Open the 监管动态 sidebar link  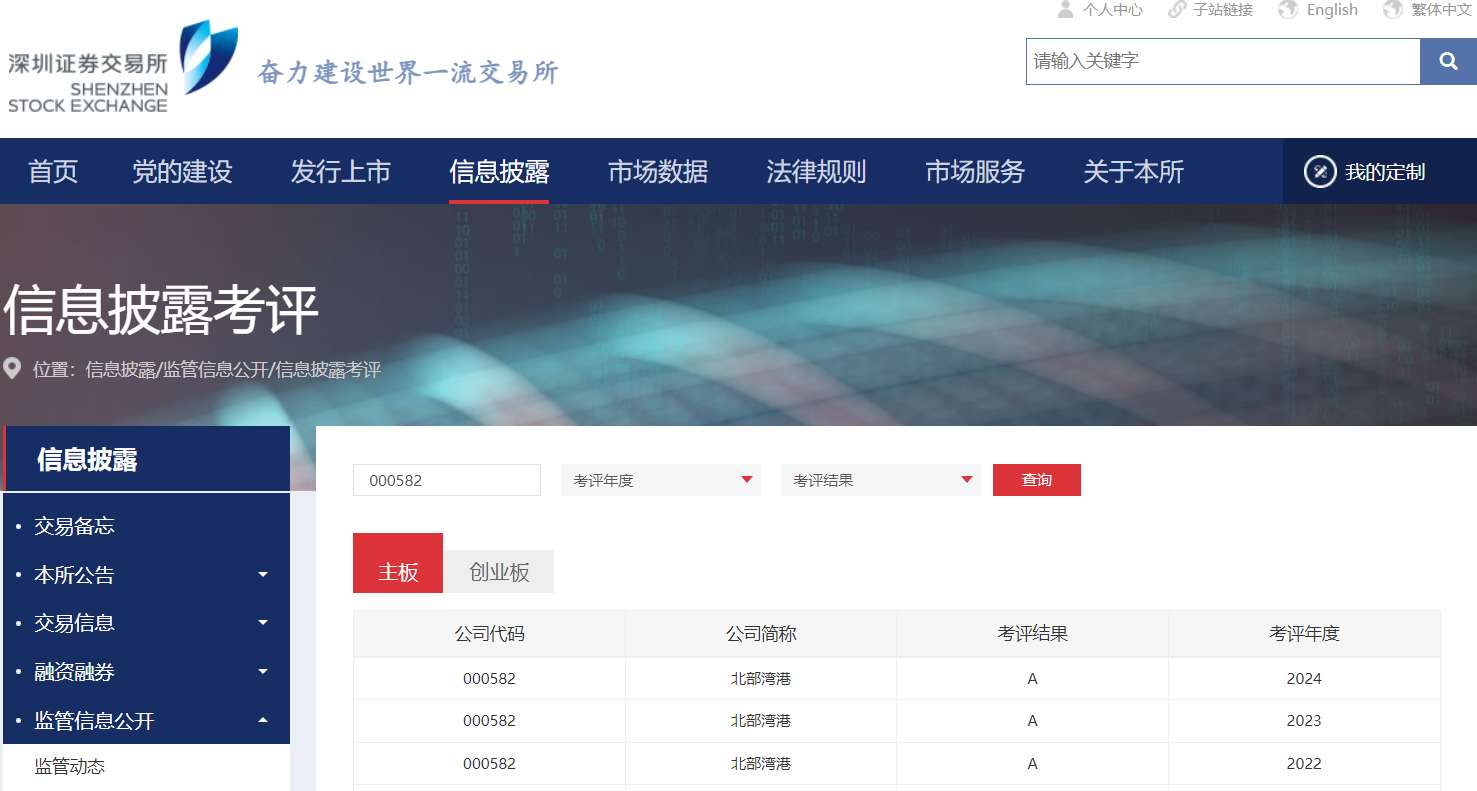point(70,767)
